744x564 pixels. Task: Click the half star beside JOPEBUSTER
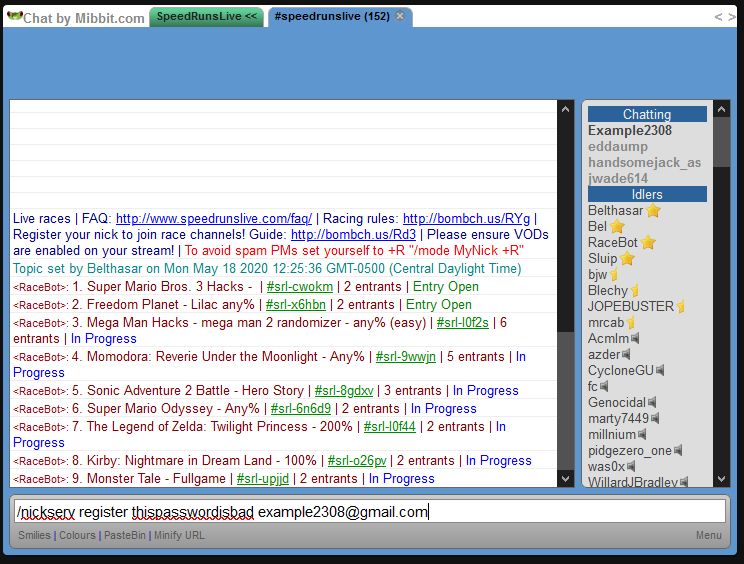coord(681,306)
